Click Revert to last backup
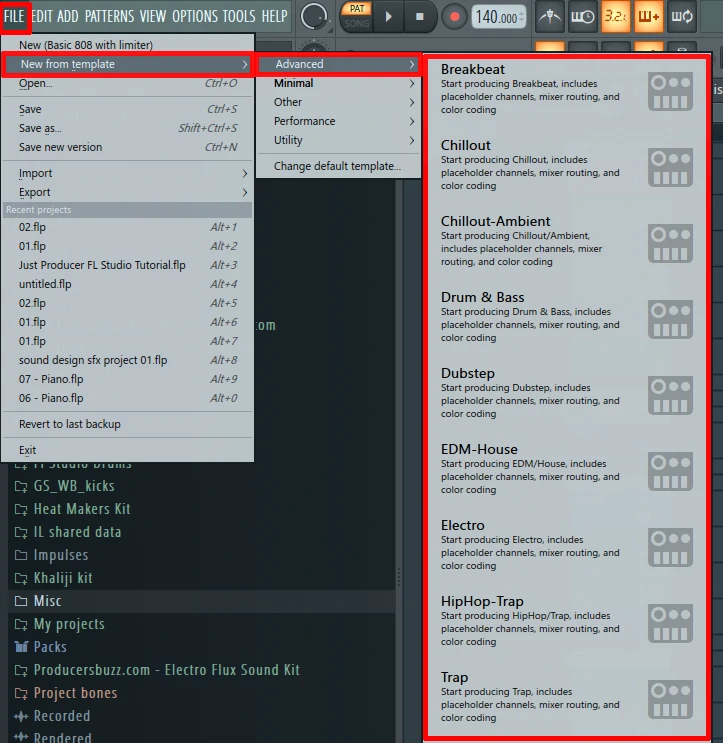This screenshot has height=743, width=723. [x=128, y=424]
